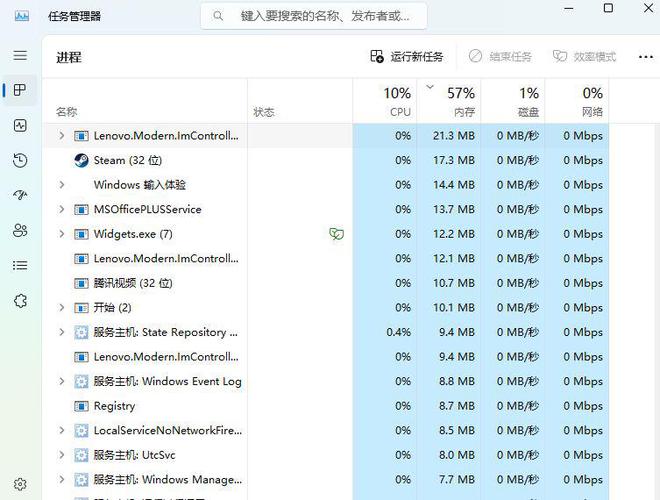
Task: Sort by the 内存 57% column header
Action: 449,101
